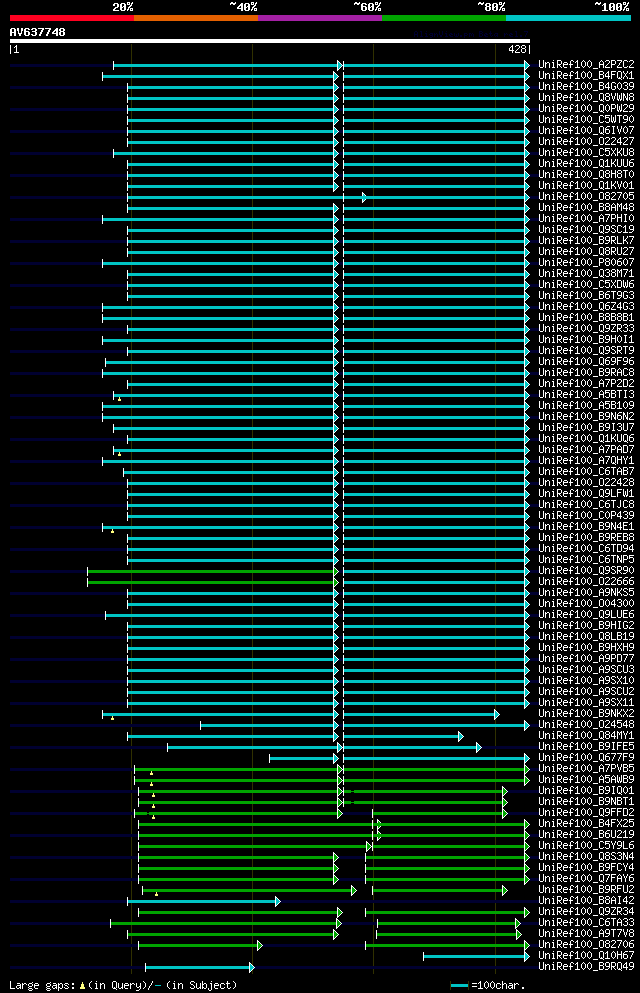
Task: Select hit label UniRef100_A7PVB5
Action: coord(586,769)
